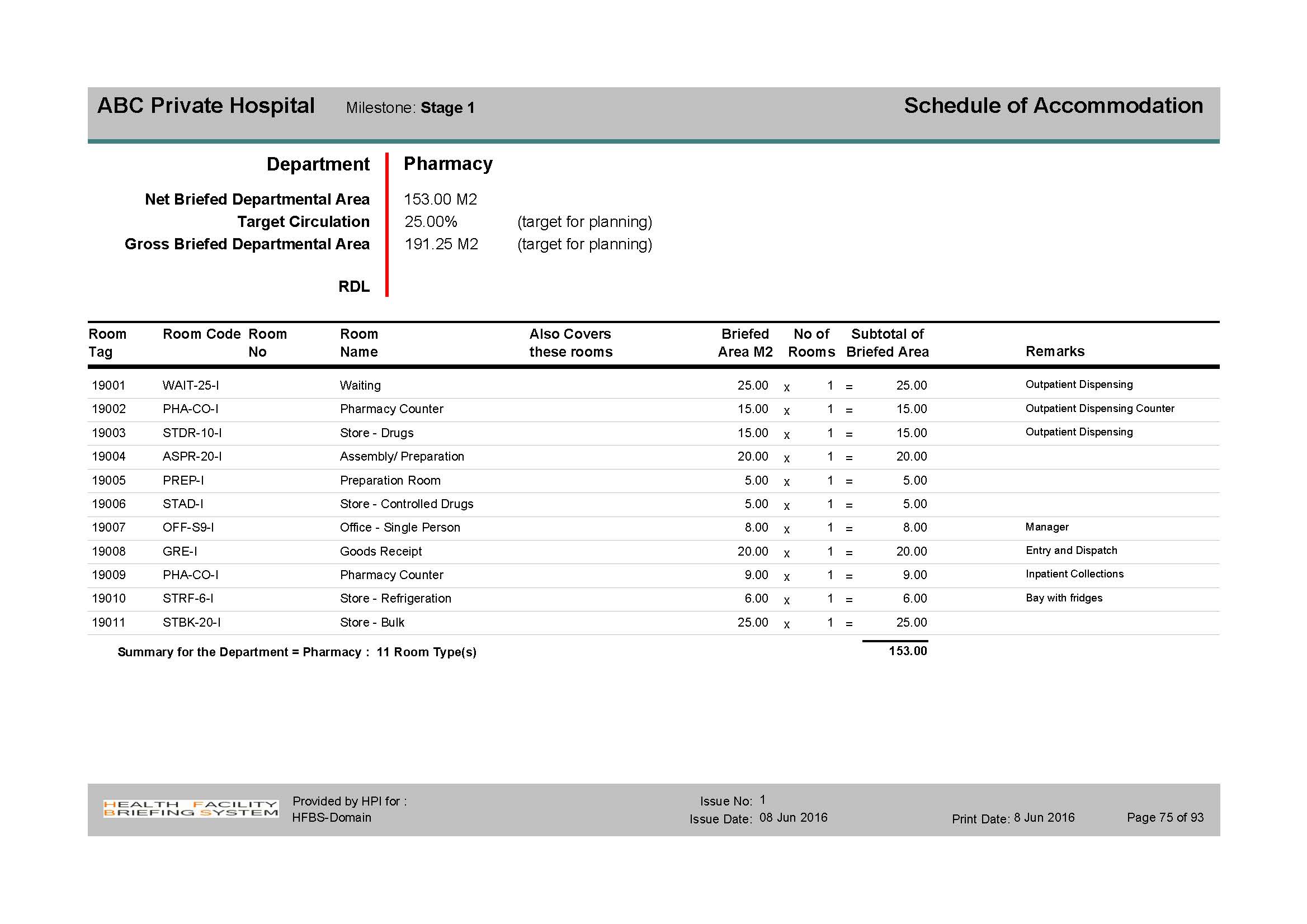Click room code 'PREP-I'
Viewport: 1307px width, 924px height.
click(x=183, y=481)
